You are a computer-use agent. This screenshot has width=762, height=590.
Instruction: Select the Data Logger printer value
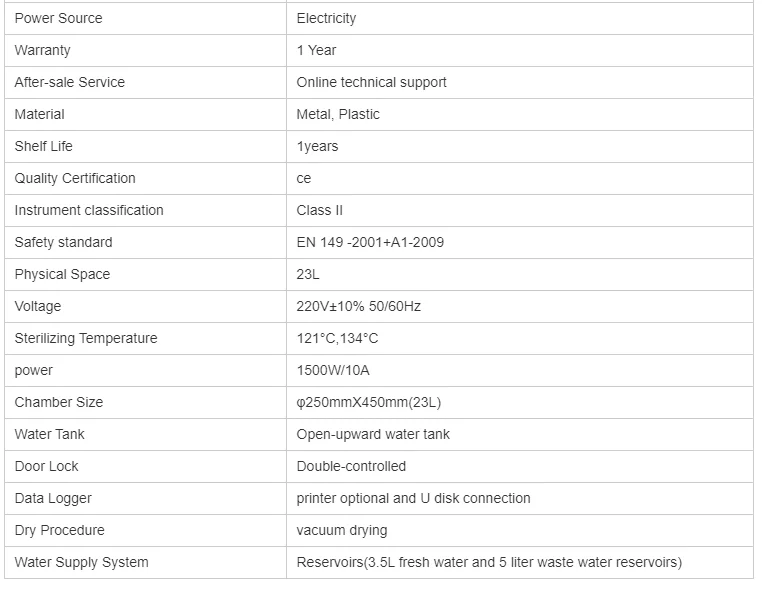pos(413,498)
